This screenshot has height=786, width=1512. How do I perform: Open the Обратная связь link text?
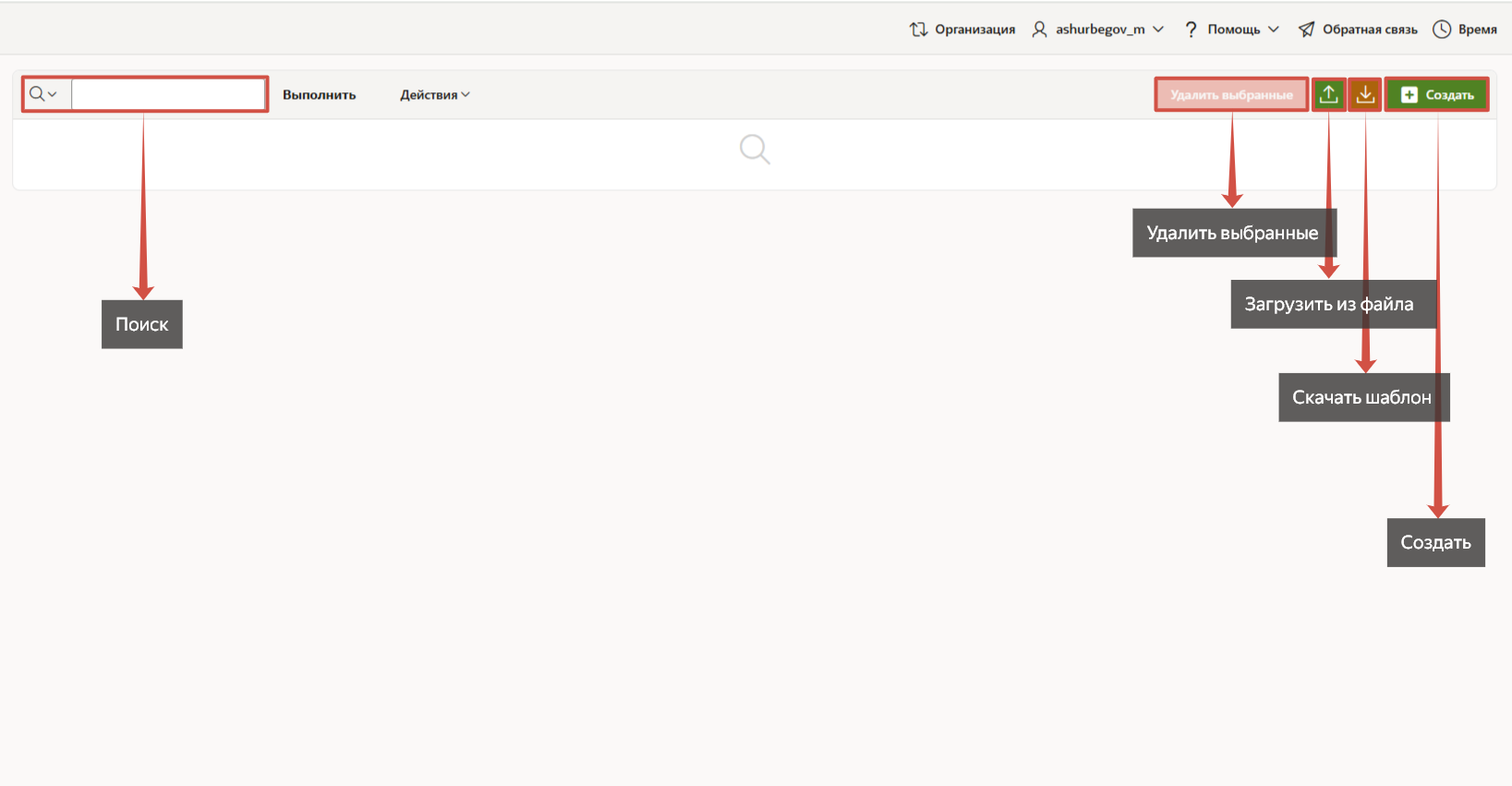[x=1370, y=30]
